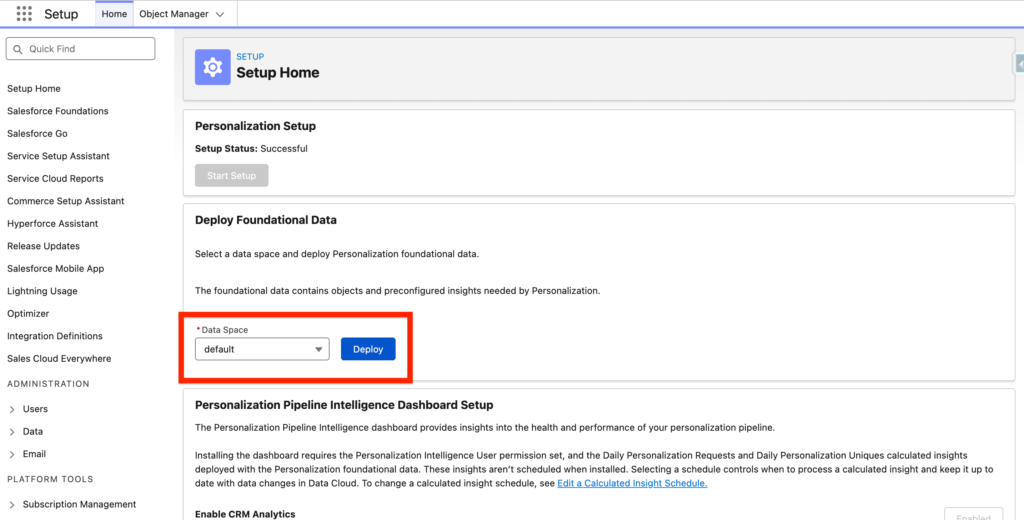Open Edit a Calculated Insight Schedule link
The image size is (1024, 520).
click(632, 483)
